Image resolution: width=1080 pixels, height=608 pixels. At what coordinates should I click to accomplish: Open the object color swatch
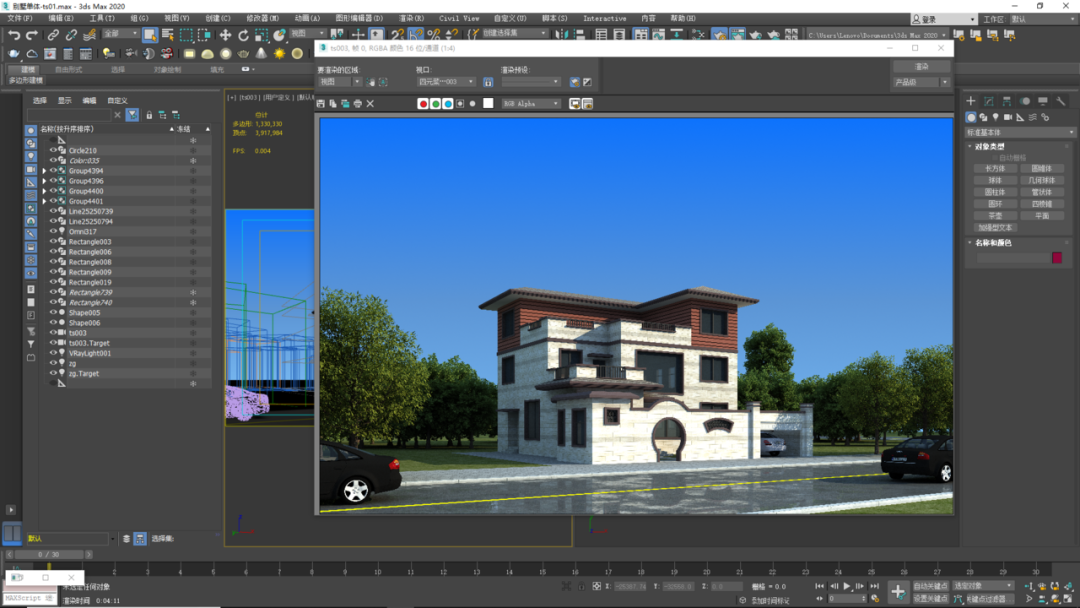pyautogui.click(x=1057, y=258)
